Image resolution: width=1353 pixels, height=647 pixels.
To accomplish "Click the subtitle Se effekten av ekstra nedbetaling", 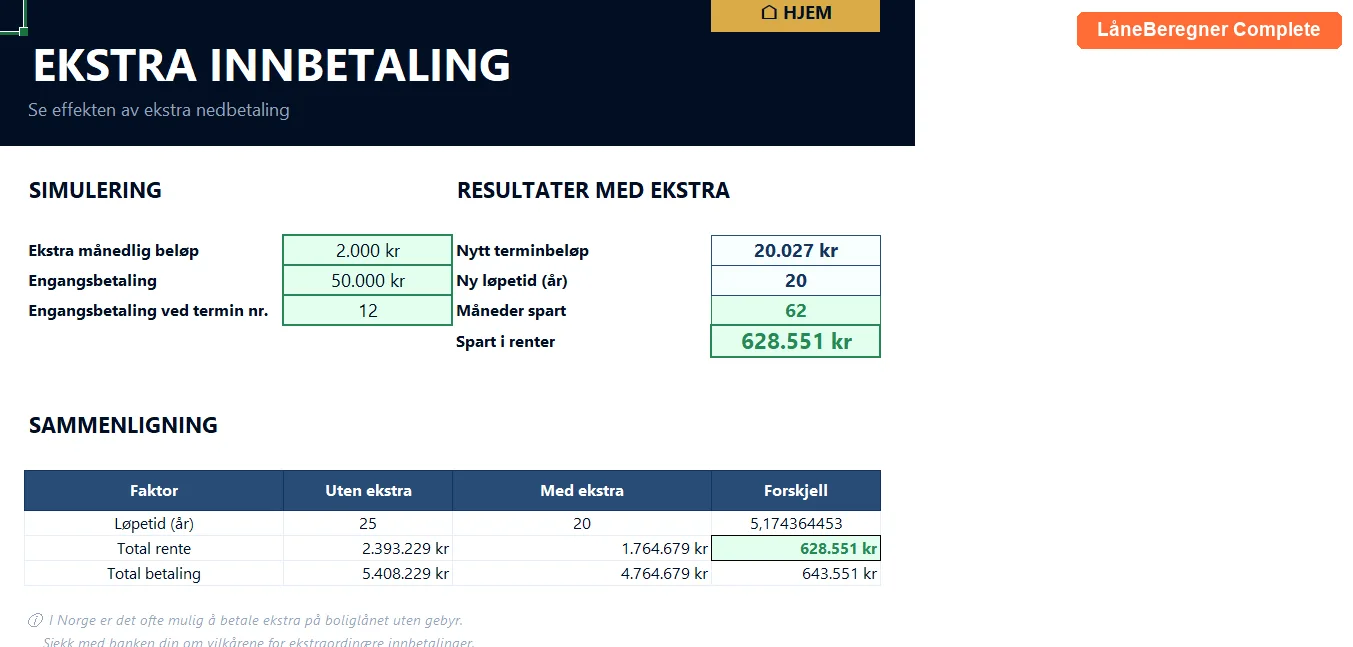I will coord(159,110).
